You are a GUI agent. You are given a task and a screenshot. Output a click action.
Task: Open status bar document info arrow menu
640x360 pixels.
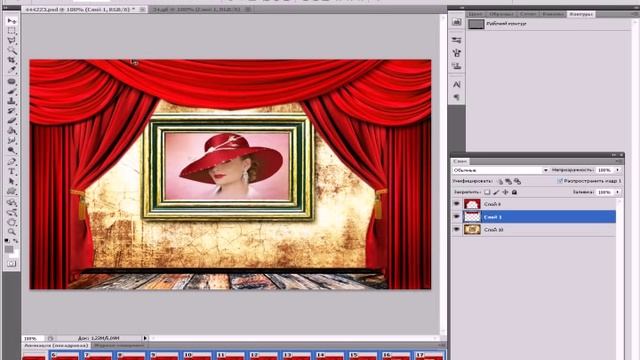point(145,338)
